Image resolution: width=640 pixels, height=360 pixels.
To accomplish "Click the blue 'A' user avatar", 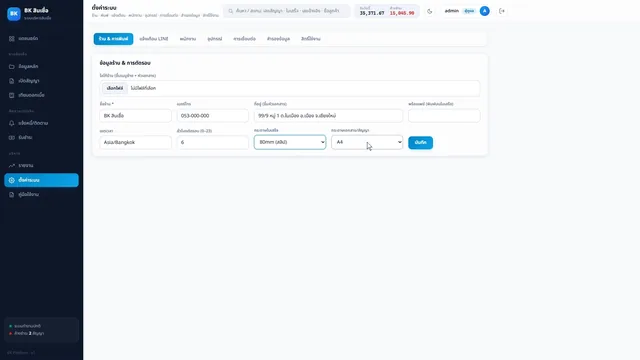I will point(484,11).
